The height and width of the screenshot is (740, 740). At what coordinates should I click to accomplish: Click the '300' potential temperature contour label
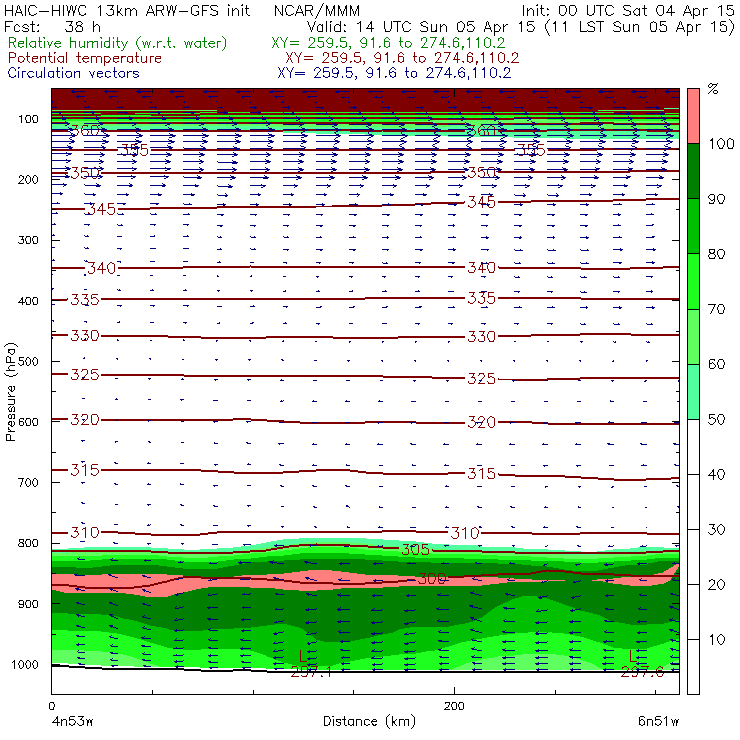[432, 578]
